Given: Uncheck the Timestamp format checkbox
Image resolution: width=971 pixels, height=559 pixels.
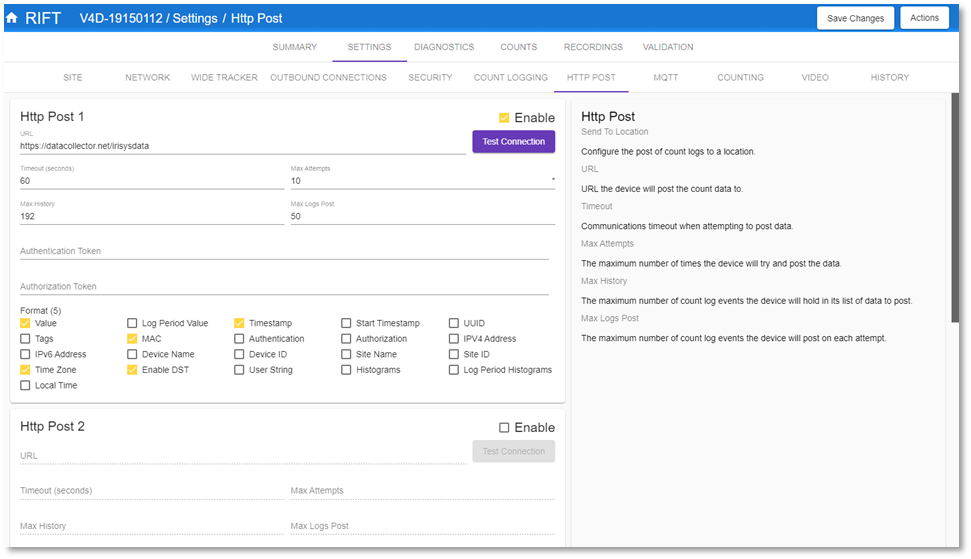Looking at the screenshot, I should [239, 323].
